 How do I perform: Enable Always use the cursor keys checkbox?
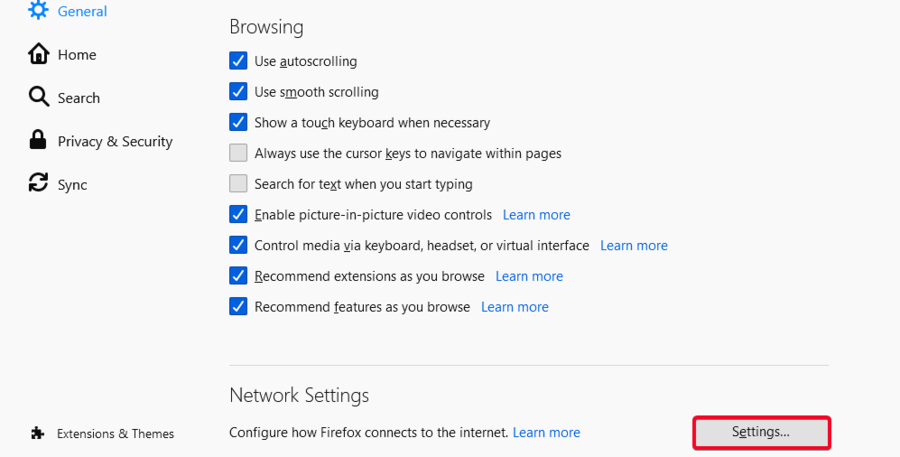pos(238,153)
